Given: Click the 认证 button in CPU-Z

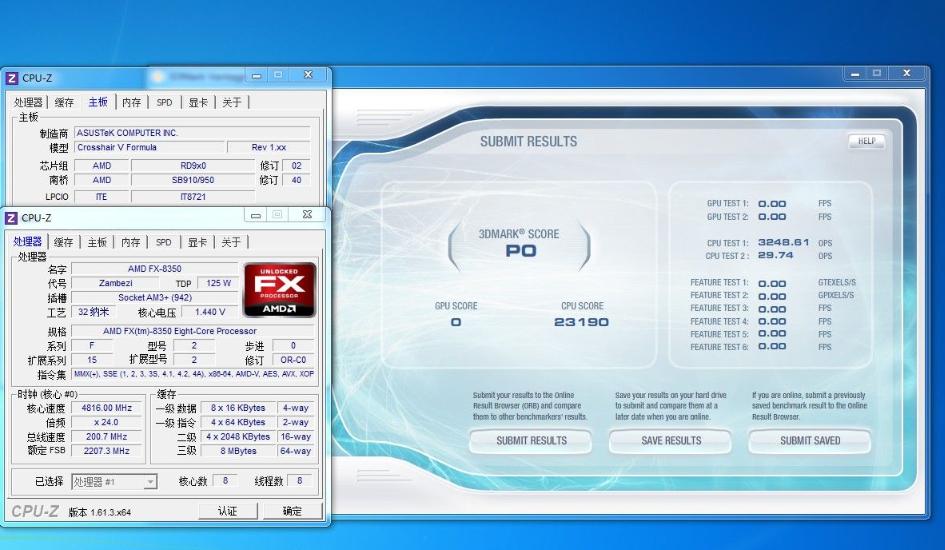Looking at the screenshot, I should tap(228, 511).
